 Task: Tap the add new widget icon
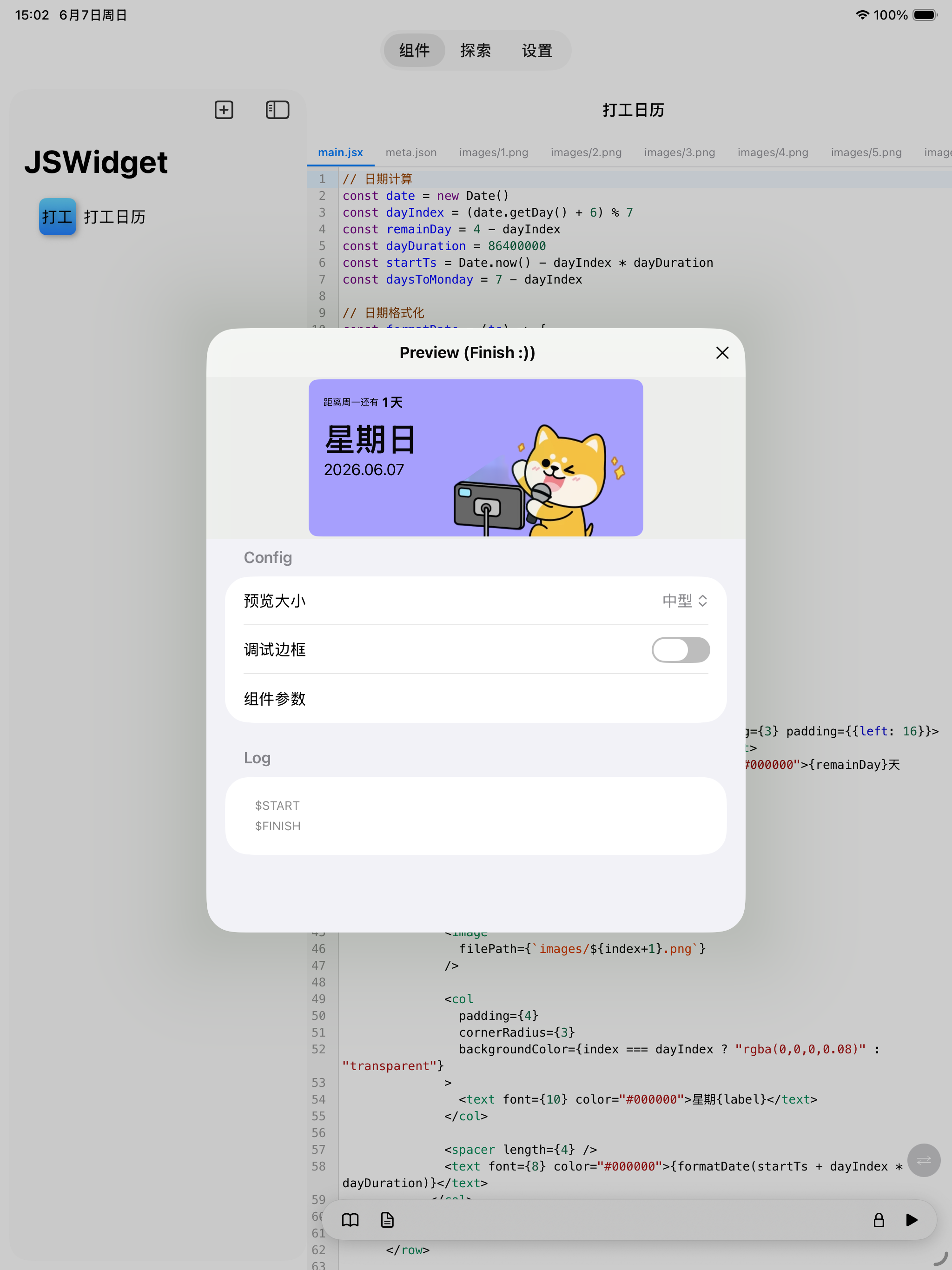pos(224,110)
